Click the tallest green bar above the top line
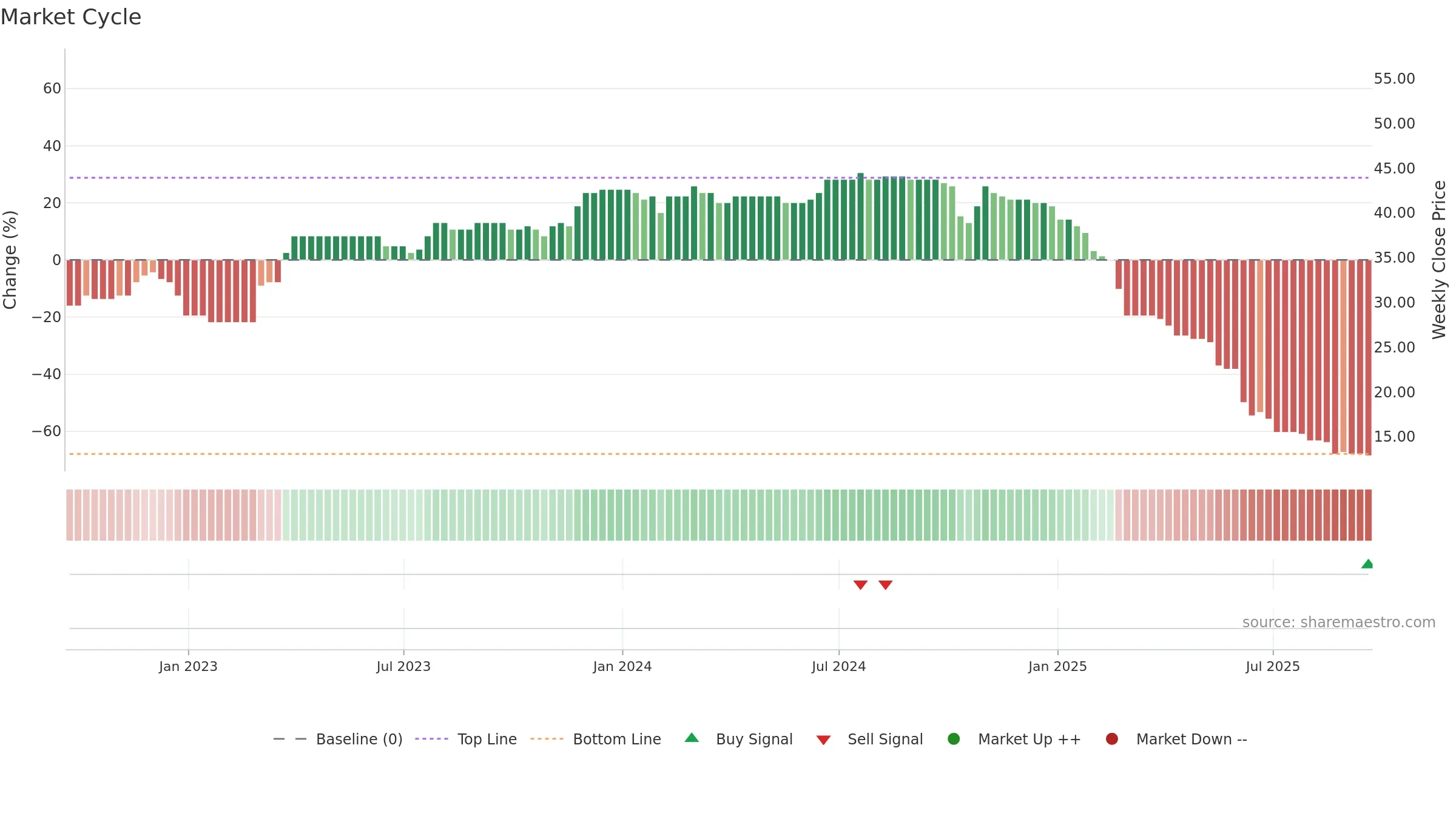The width and height of the screenshot is (1456, 819). pyautogui.click(x=860, y=216)
